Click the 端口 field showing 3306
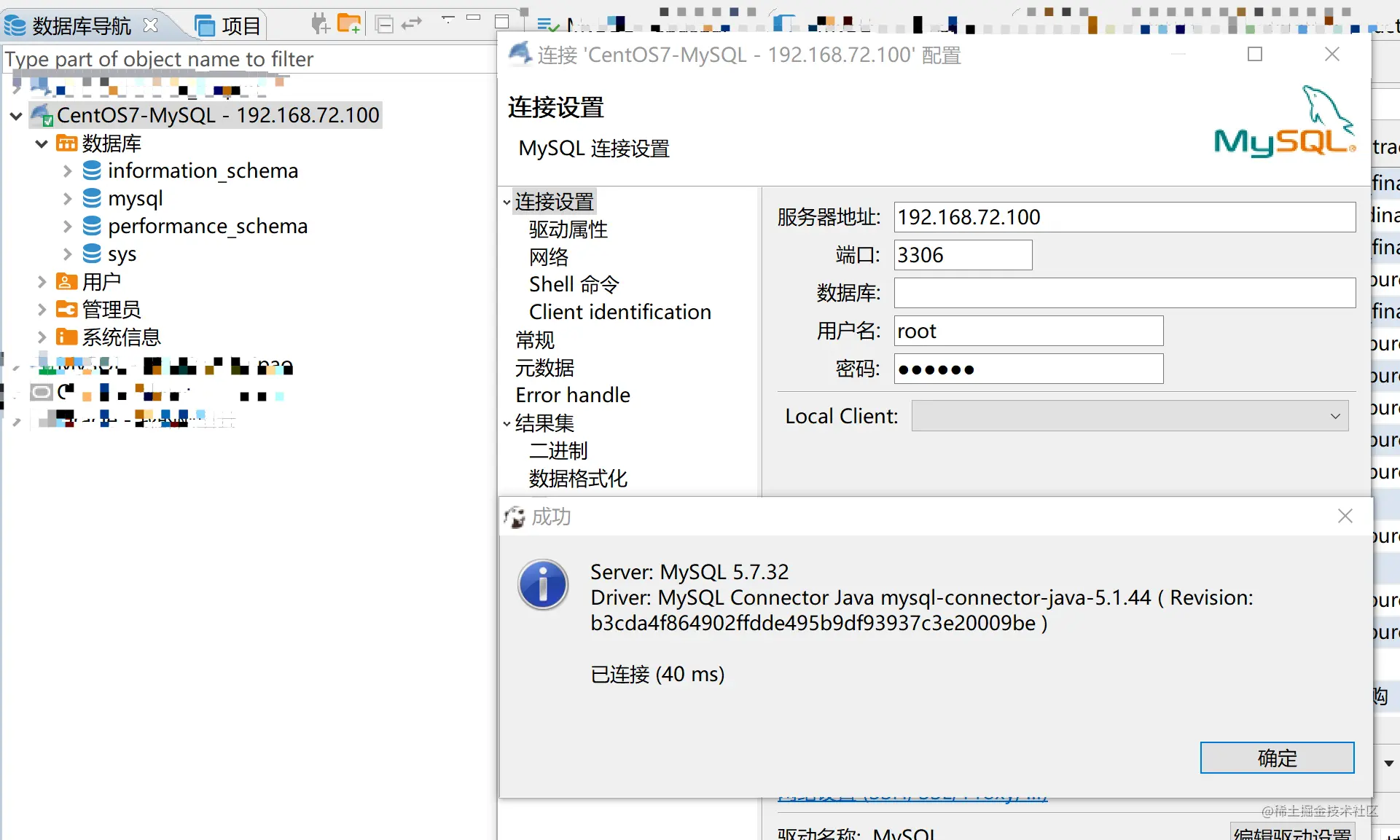 click(x=963, y=255)
